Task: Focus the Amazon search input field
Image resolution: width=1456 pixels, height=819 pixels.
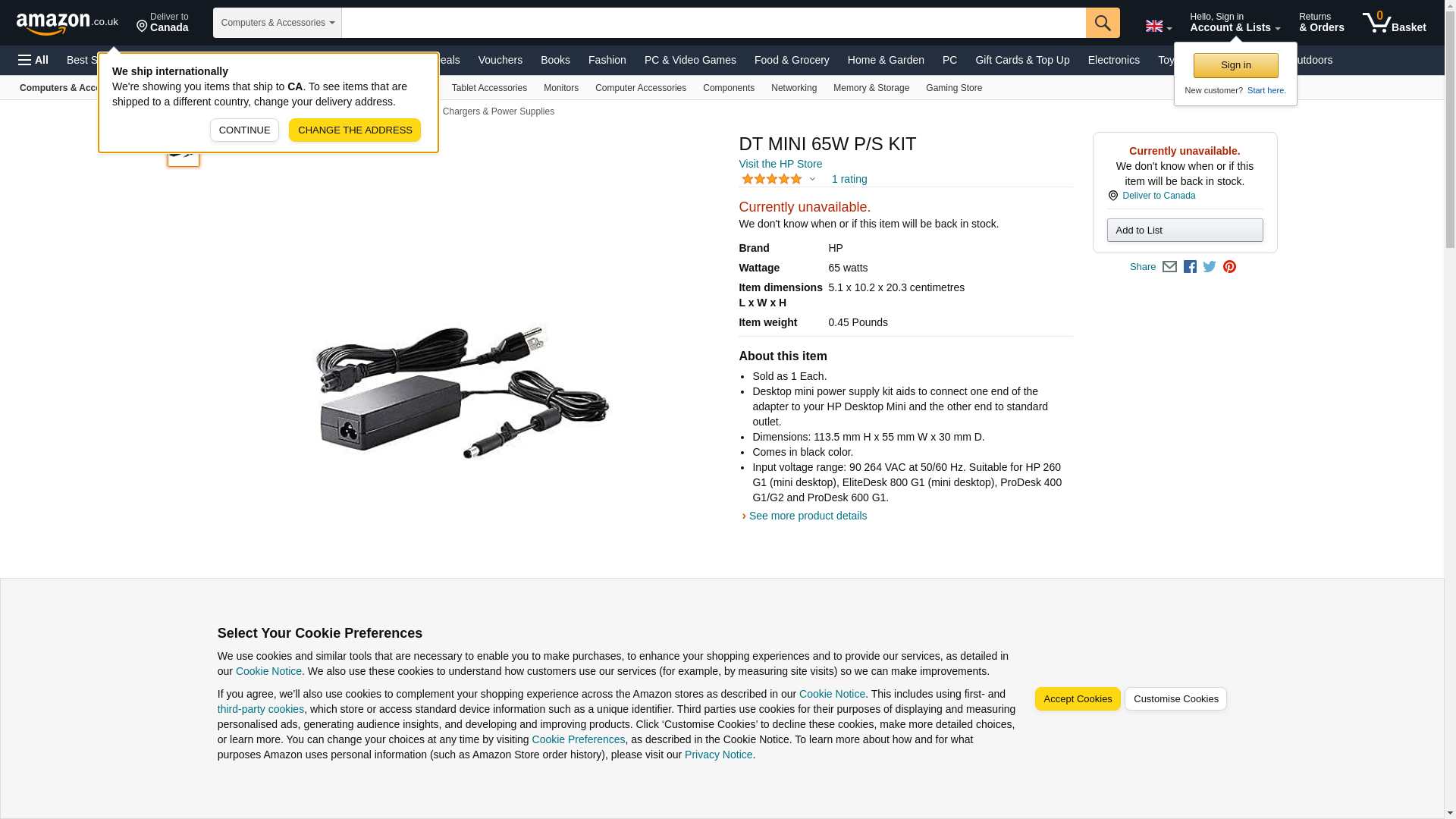Action: (714, 23)
